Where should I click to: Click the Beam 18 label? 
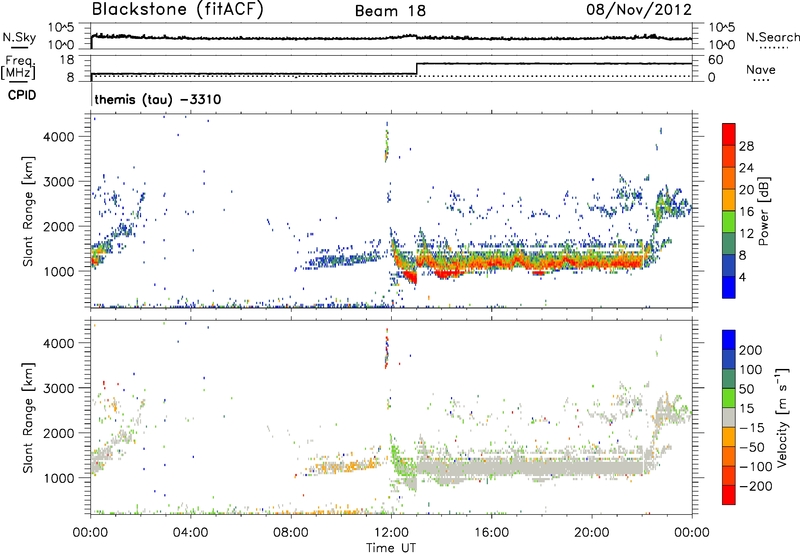pos(390,11)
